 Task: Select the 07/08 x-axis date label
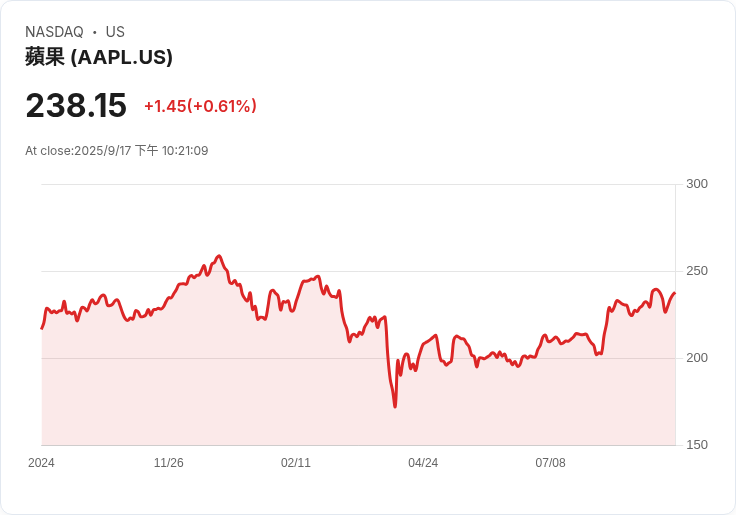[550, 463]
